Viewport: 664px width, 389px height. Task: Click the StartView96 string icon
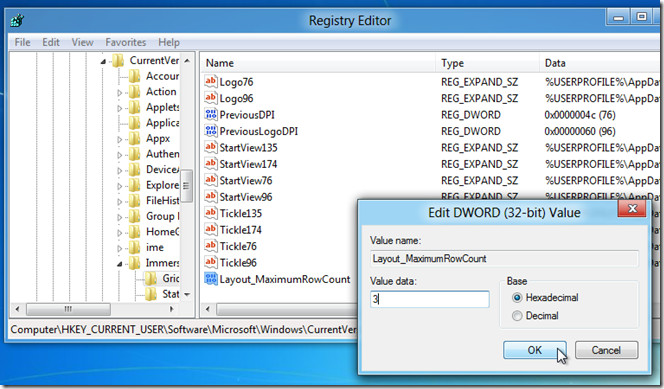click(210, 196)
